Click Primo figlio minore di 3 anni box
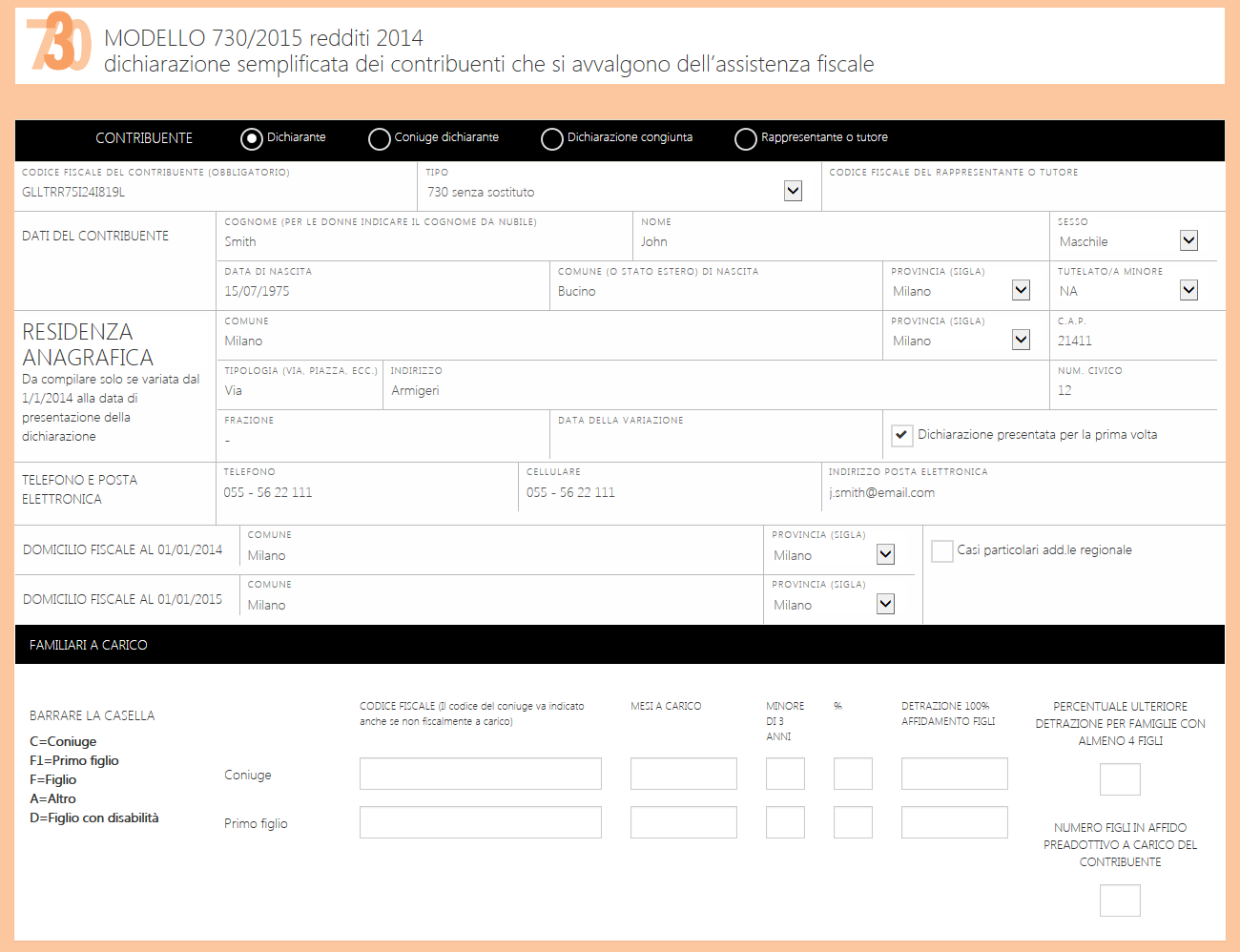 pos(785,822)
